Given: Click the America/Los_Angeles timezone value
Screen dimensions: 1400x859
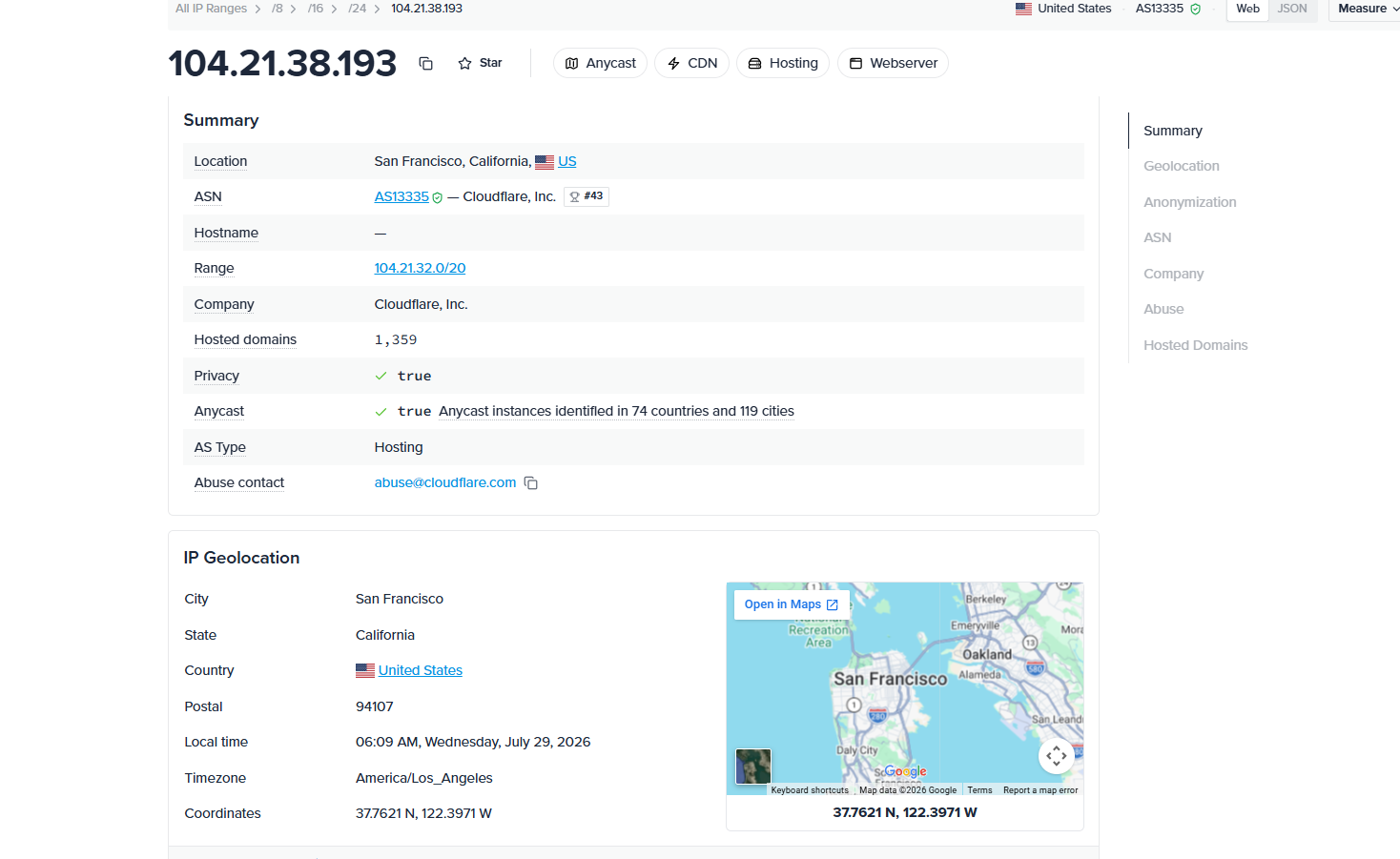Looking at the screenshot, I should 424,778.
